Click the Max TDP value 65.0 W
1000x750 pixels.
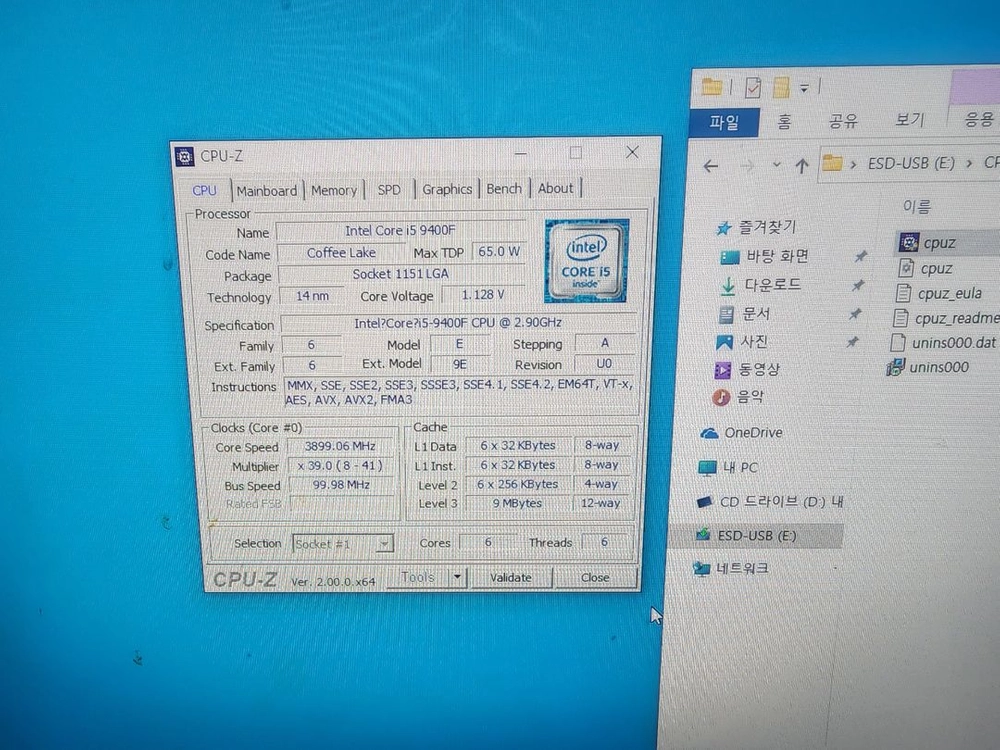click(x=499, y=252)
